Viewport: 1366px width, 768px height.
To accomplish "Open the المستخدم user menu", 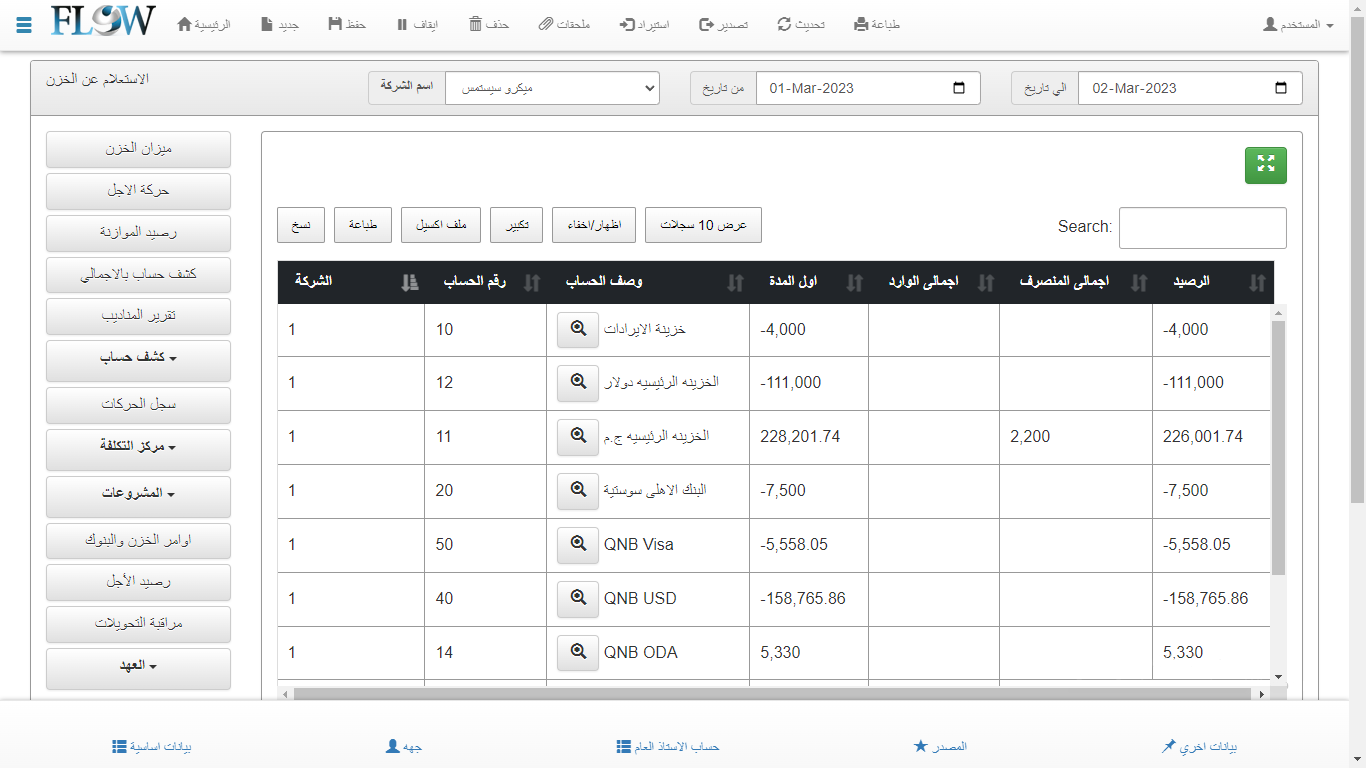I will (x=1298, y=24).
